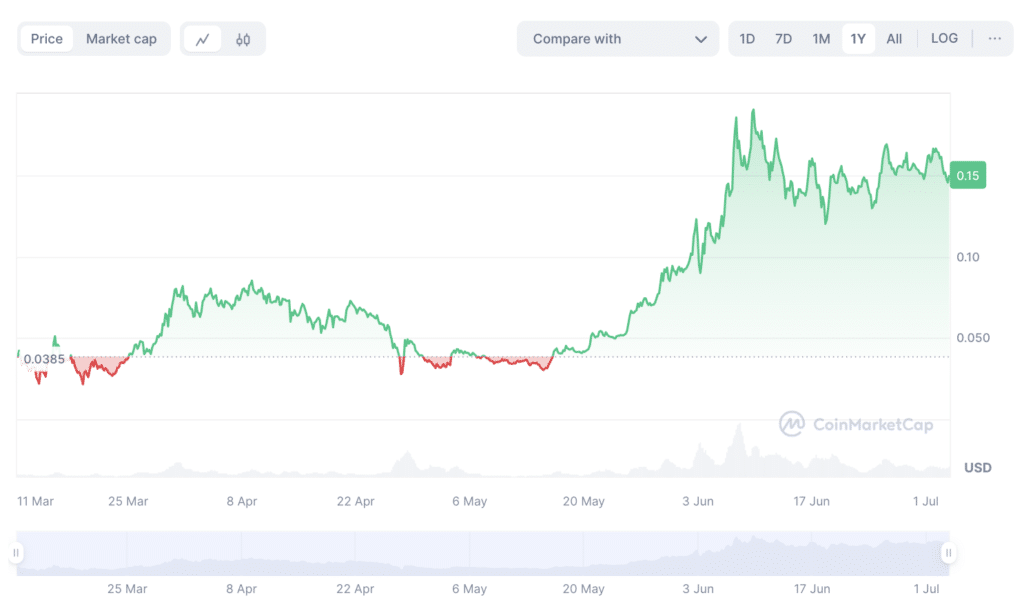The width and height of the screenshot is (1024, 611).
Task: Expand Compare with using chevron arrow
Action: pos(700,39)
